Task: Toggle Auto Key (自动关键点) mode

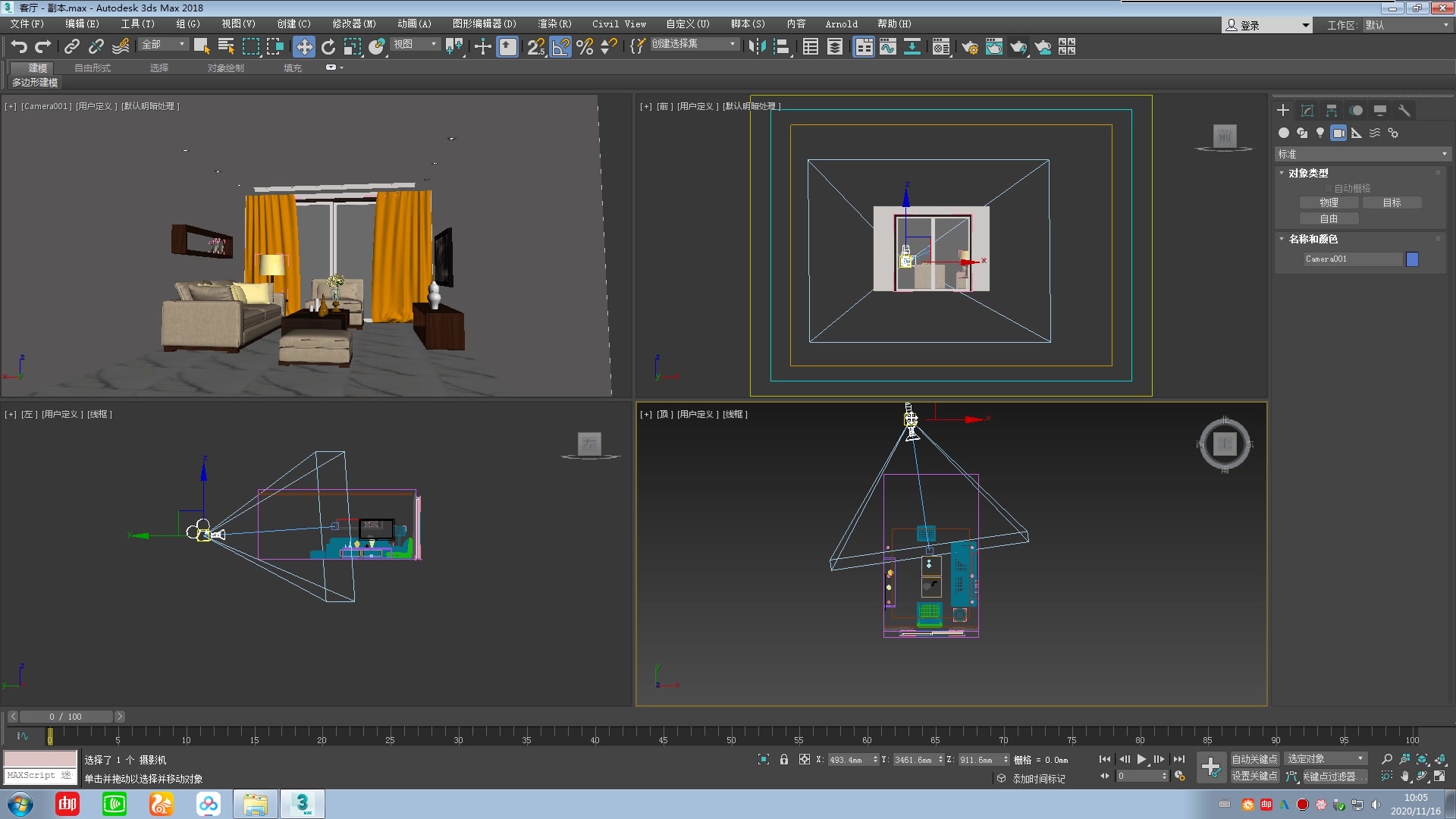Action: click(1254, 759)
